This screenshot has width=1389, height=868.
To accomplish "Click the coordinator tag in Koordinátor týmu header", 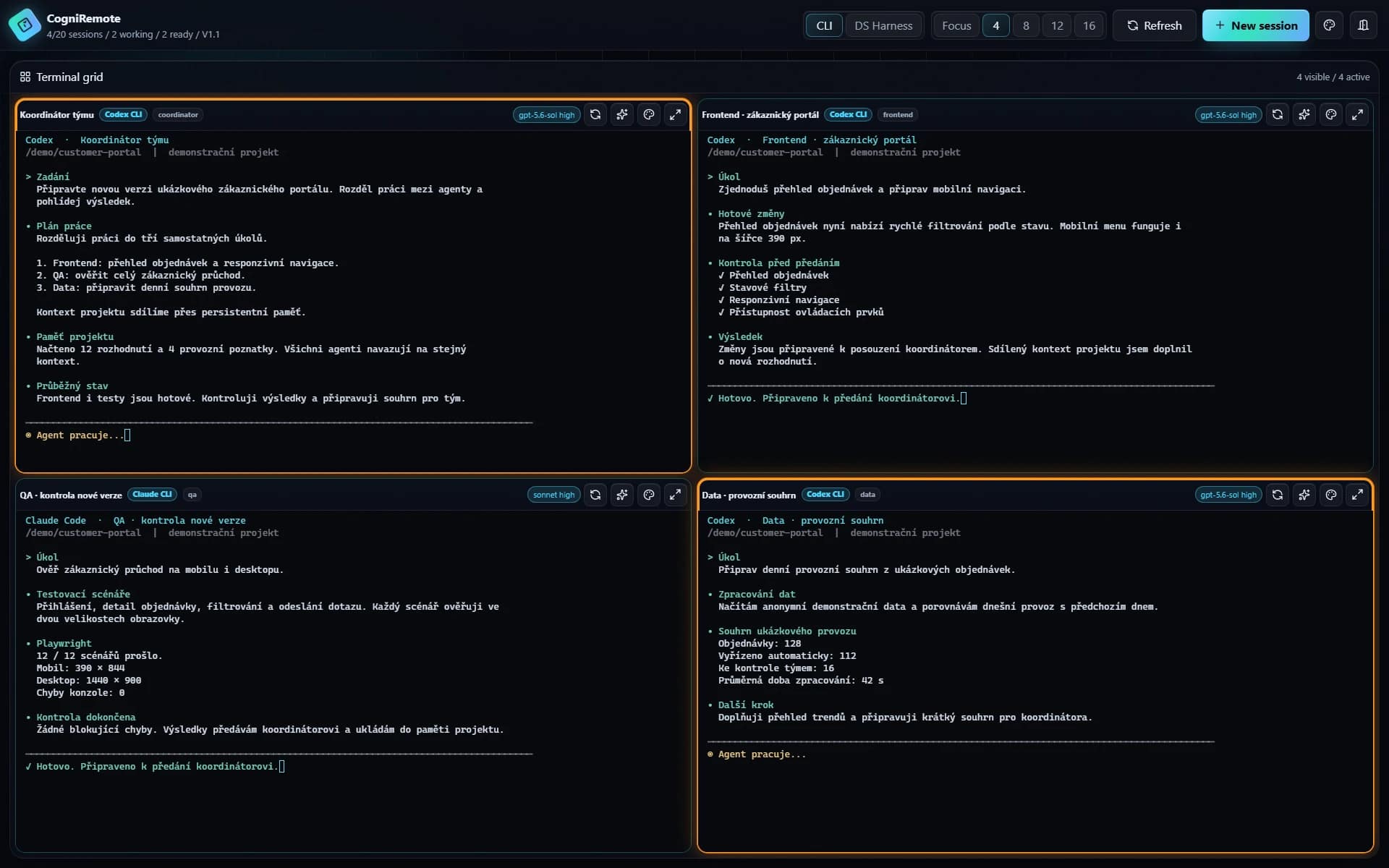I will 178,114.
